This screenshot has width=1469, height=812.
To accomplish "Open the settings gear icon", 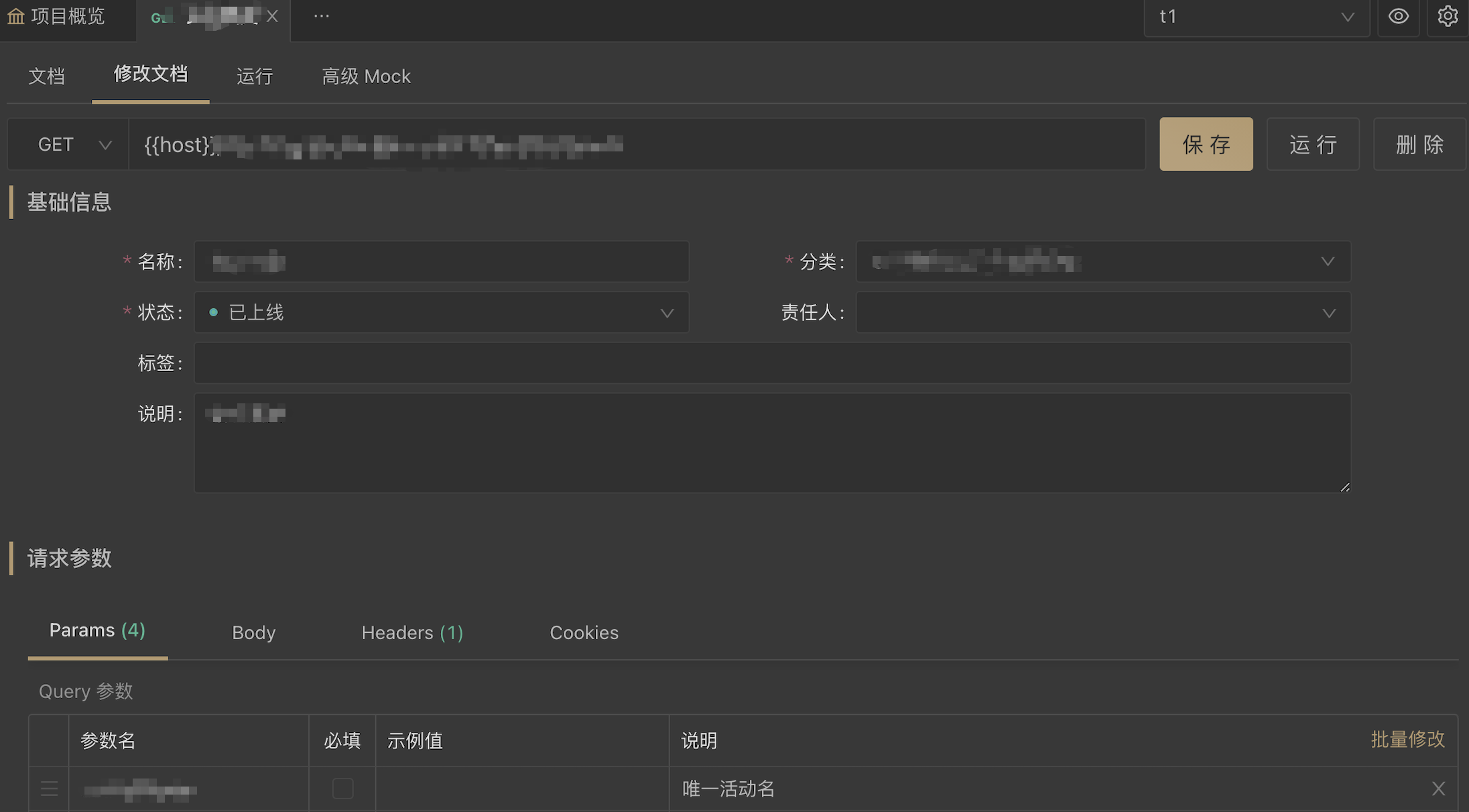I will tap(1448, 16).
